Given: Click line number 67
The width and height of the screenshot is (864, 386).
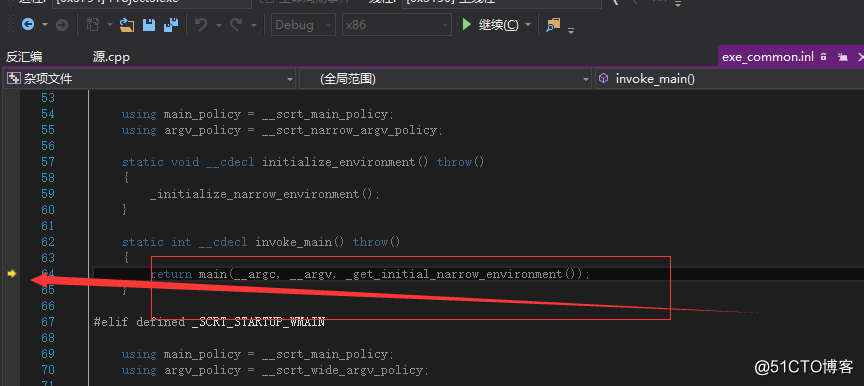Looking at the screenshot, I should point(48,322).
